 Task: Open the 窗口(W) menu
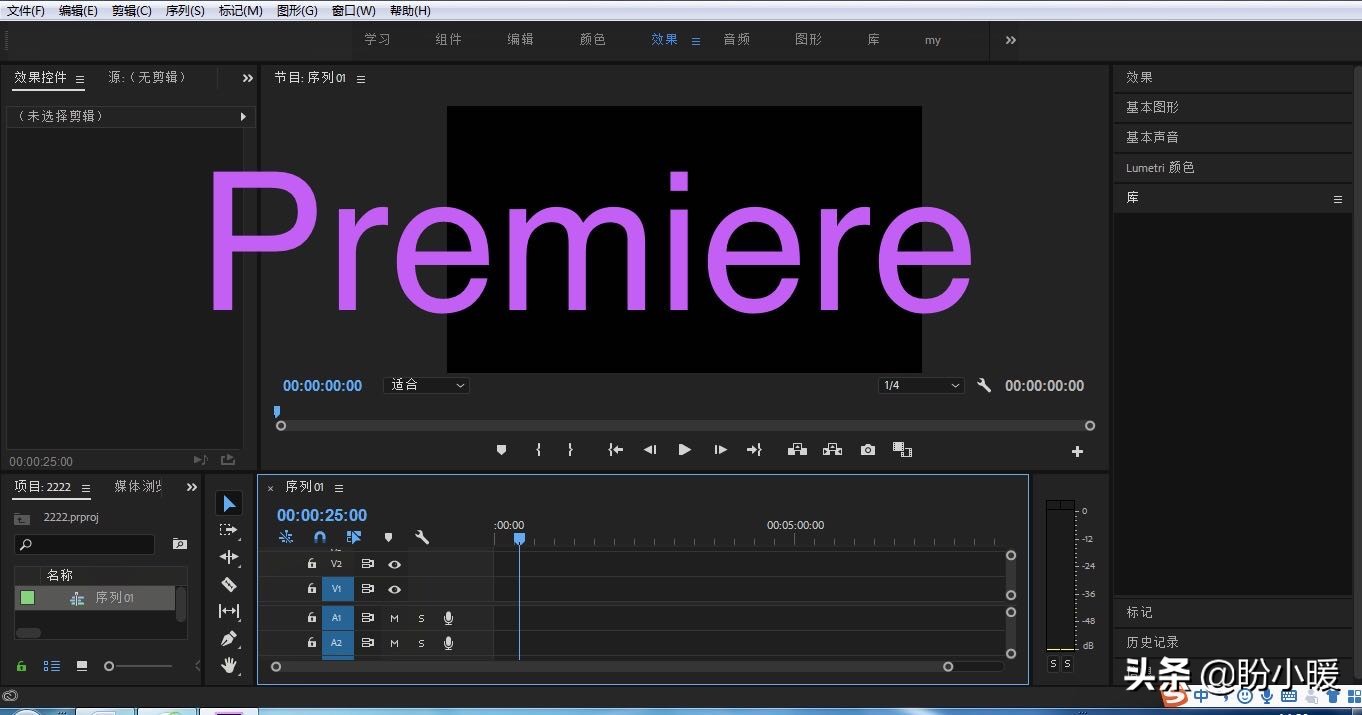[354, 10]
